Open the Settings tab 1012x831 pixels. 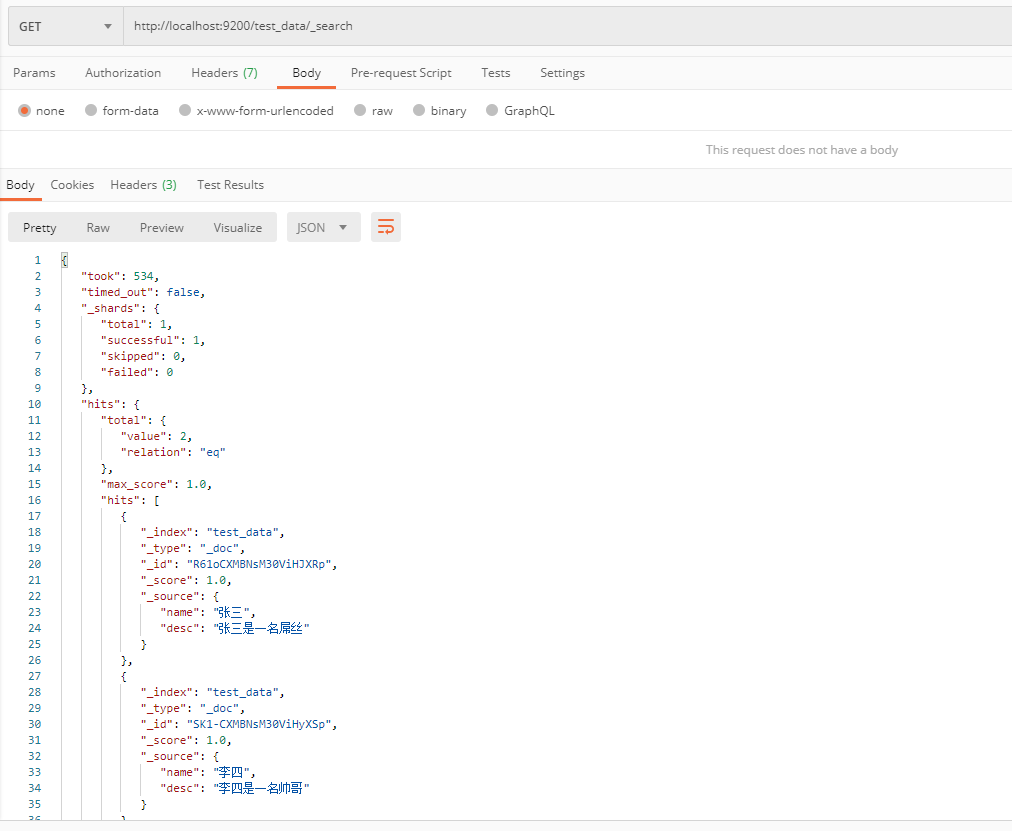click(562, 73)
